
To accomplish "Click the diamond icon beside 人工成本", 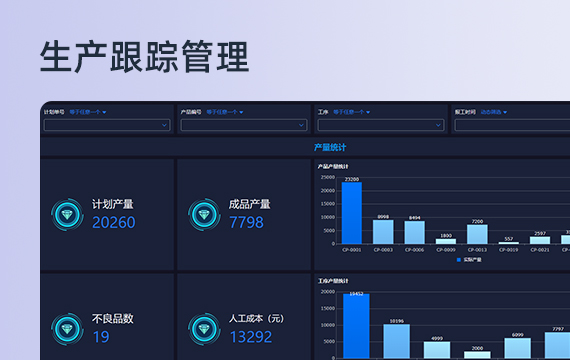I will click(x=204, y=329).
